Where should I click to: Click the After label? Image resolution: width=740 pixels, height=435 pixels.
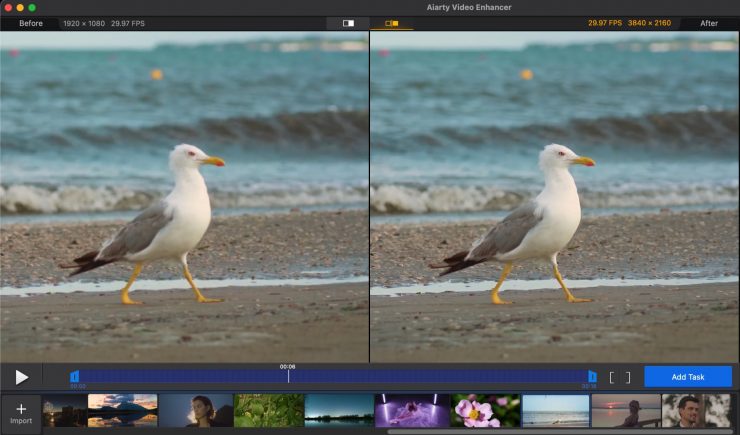point(709,23)
